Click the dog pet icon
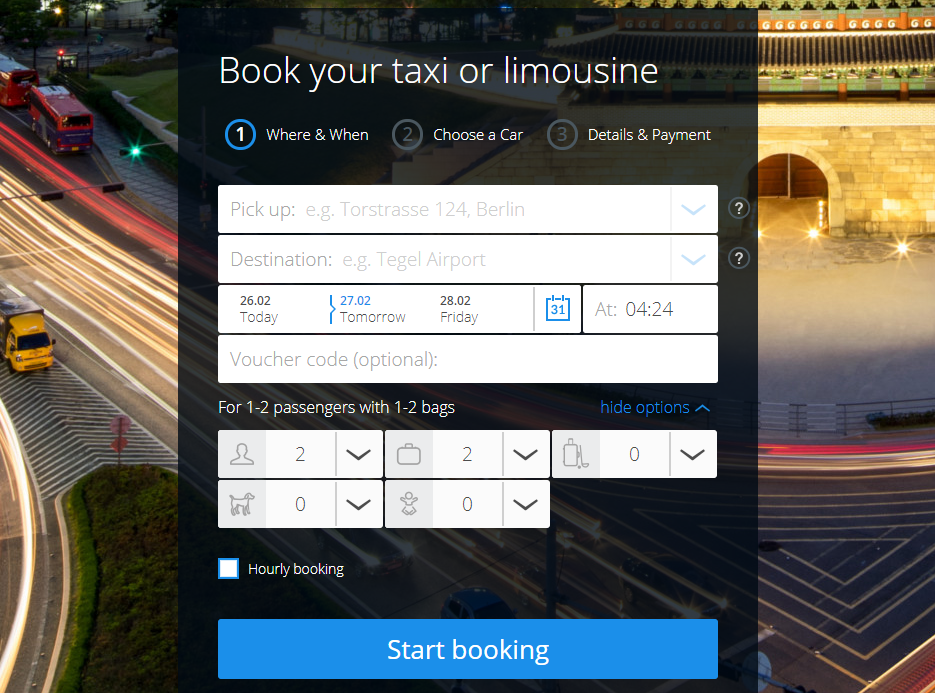The width and height of the screenshot is (935, 693). 242,504
